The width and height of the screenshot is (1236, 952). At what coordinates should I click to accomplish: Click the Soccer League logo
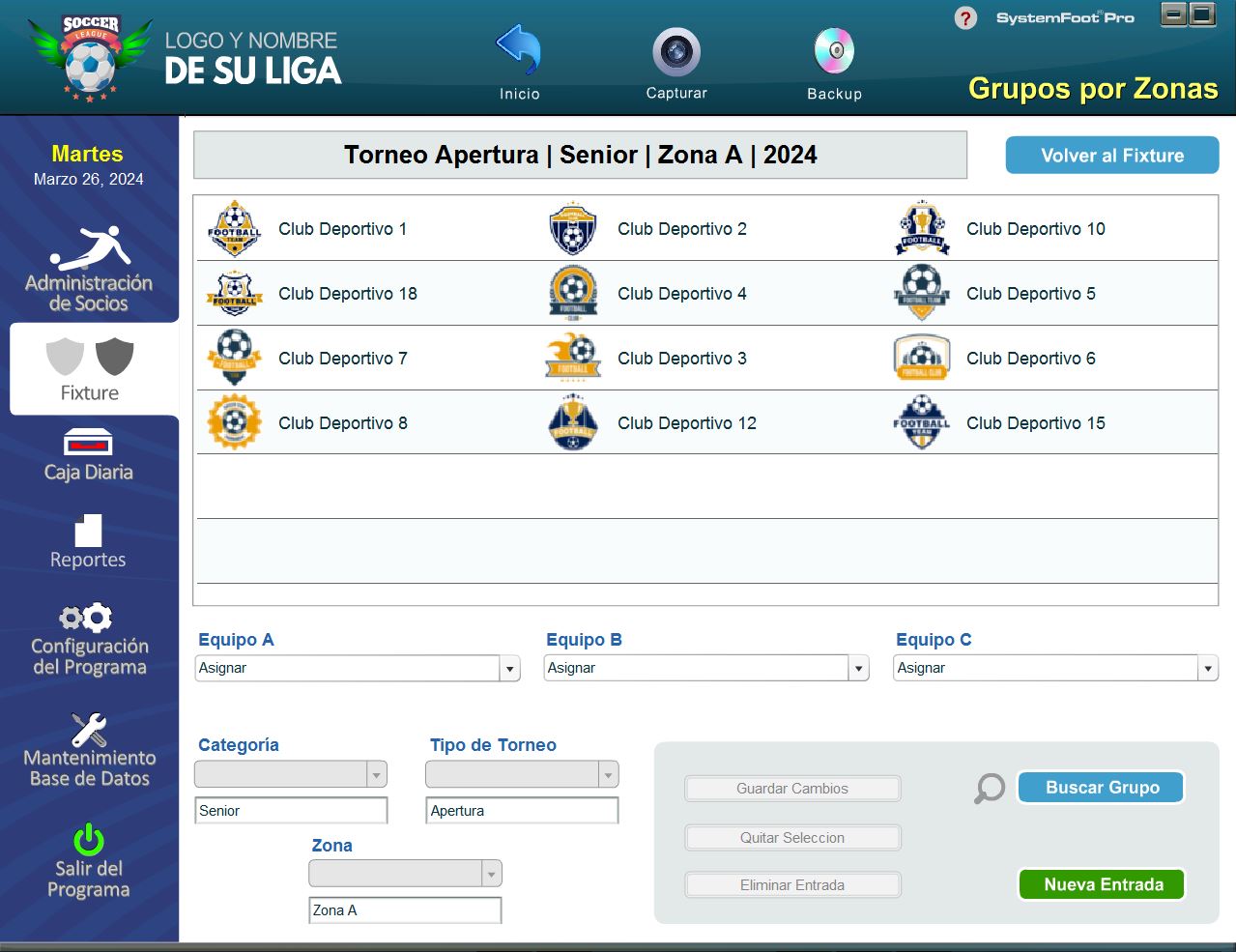coord(90,58)
